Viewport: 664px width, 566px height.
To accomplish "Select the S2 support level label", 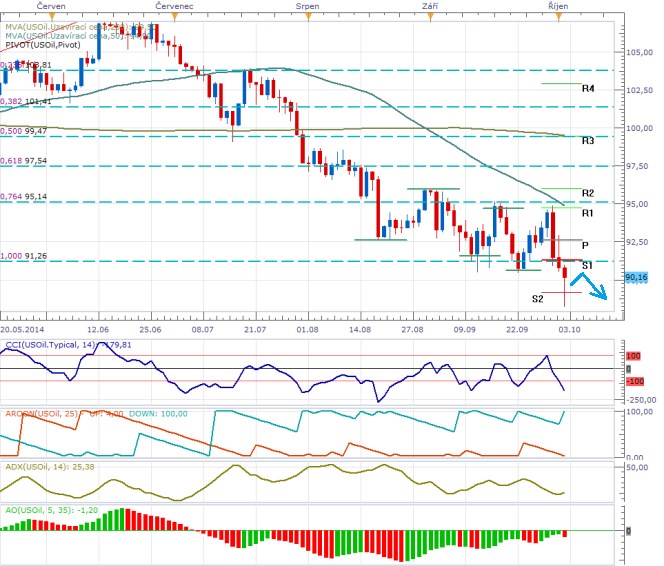I will (x=537, y=298).
